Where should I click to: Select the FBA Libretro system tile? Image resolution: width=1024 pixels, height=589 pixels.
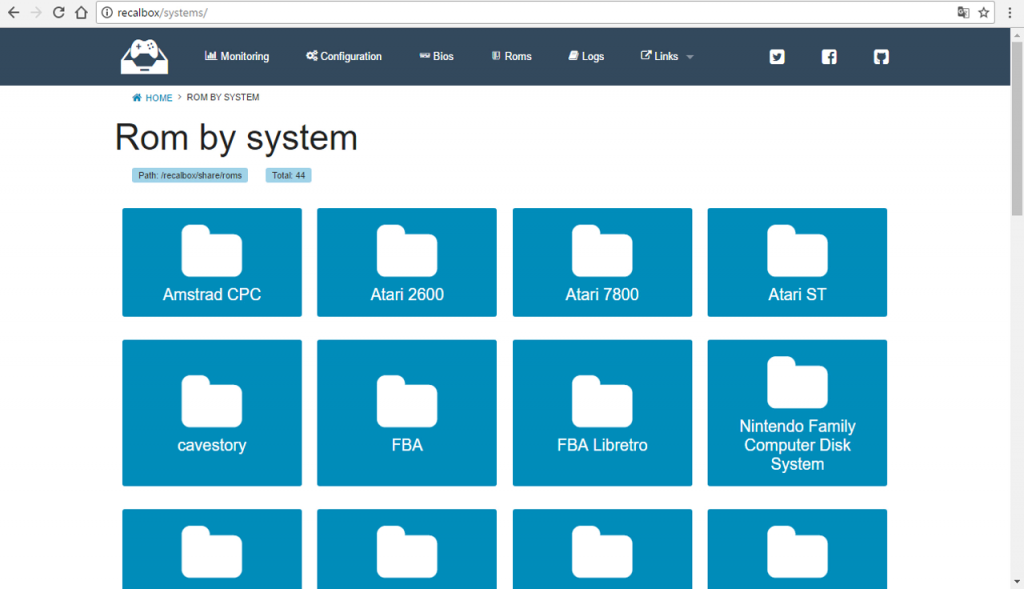[x=602, y=412]
